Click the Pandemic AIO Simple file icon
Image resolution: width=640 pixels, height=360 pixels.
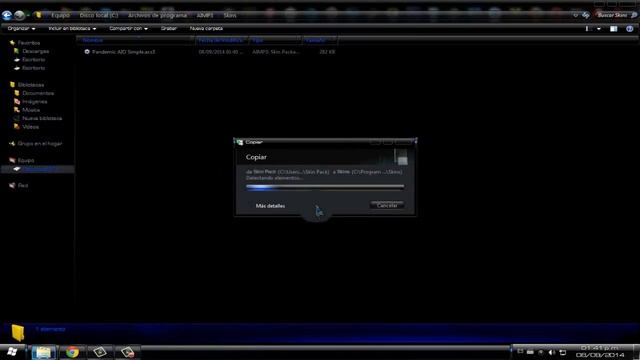tap(87, 52)
